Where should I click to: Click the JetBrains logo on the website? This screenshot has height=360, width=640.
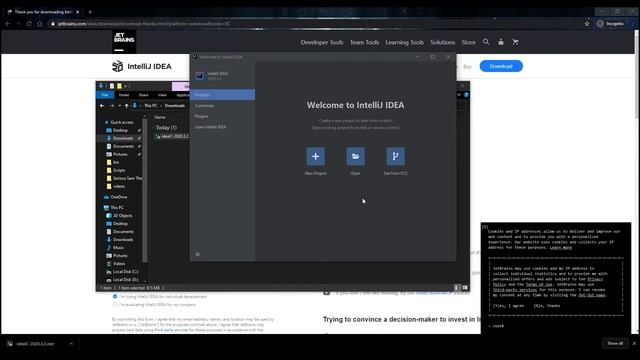pyautogui.click(x=124, y=41)
